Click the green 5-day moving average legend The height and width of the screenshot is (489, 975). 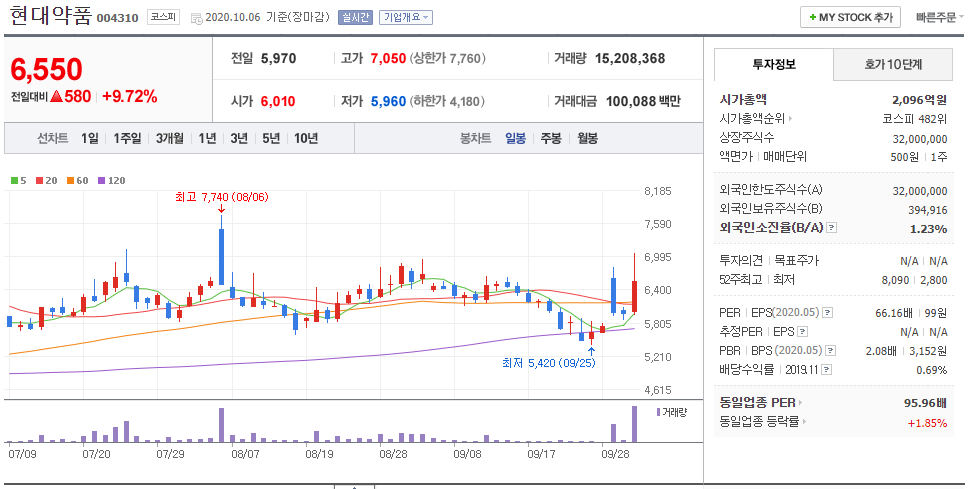(19, 180)
